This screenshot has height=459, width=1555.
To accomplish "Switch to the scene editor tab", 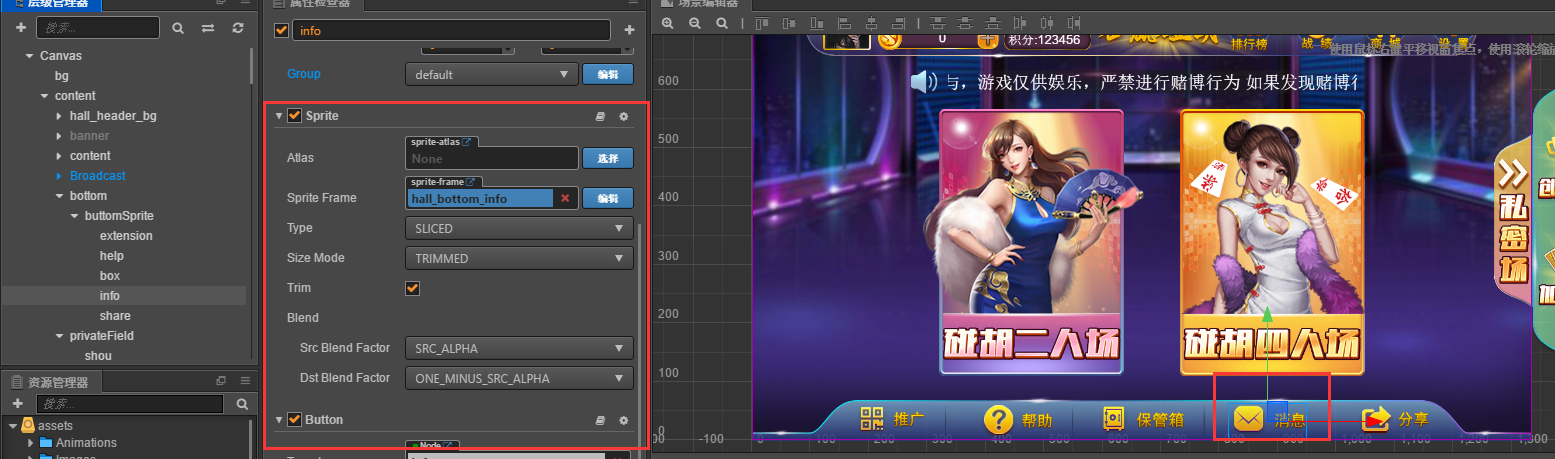I will [700, 4].
